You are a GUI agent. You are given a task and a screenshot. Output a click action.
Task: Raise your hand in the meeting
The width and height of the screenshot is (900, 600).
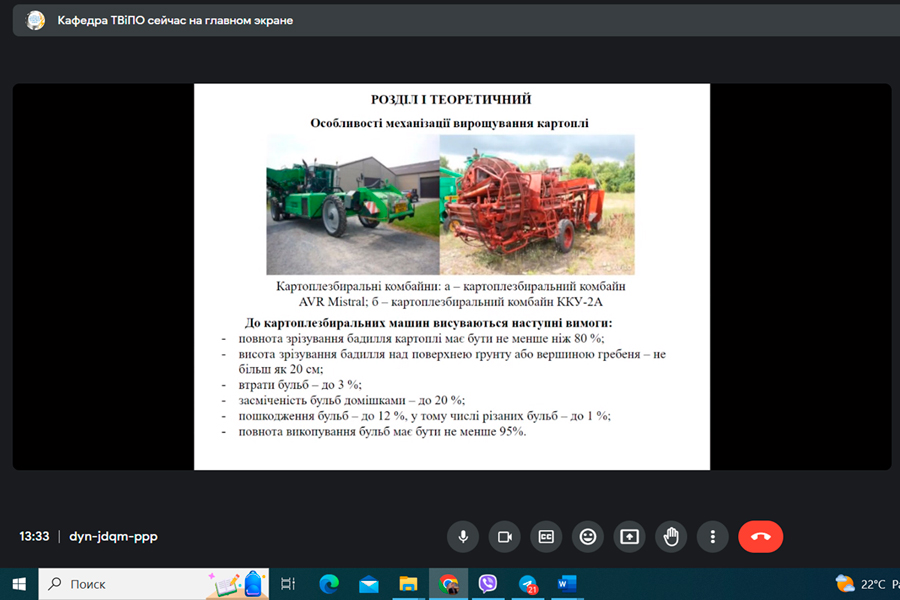[671, 536]
